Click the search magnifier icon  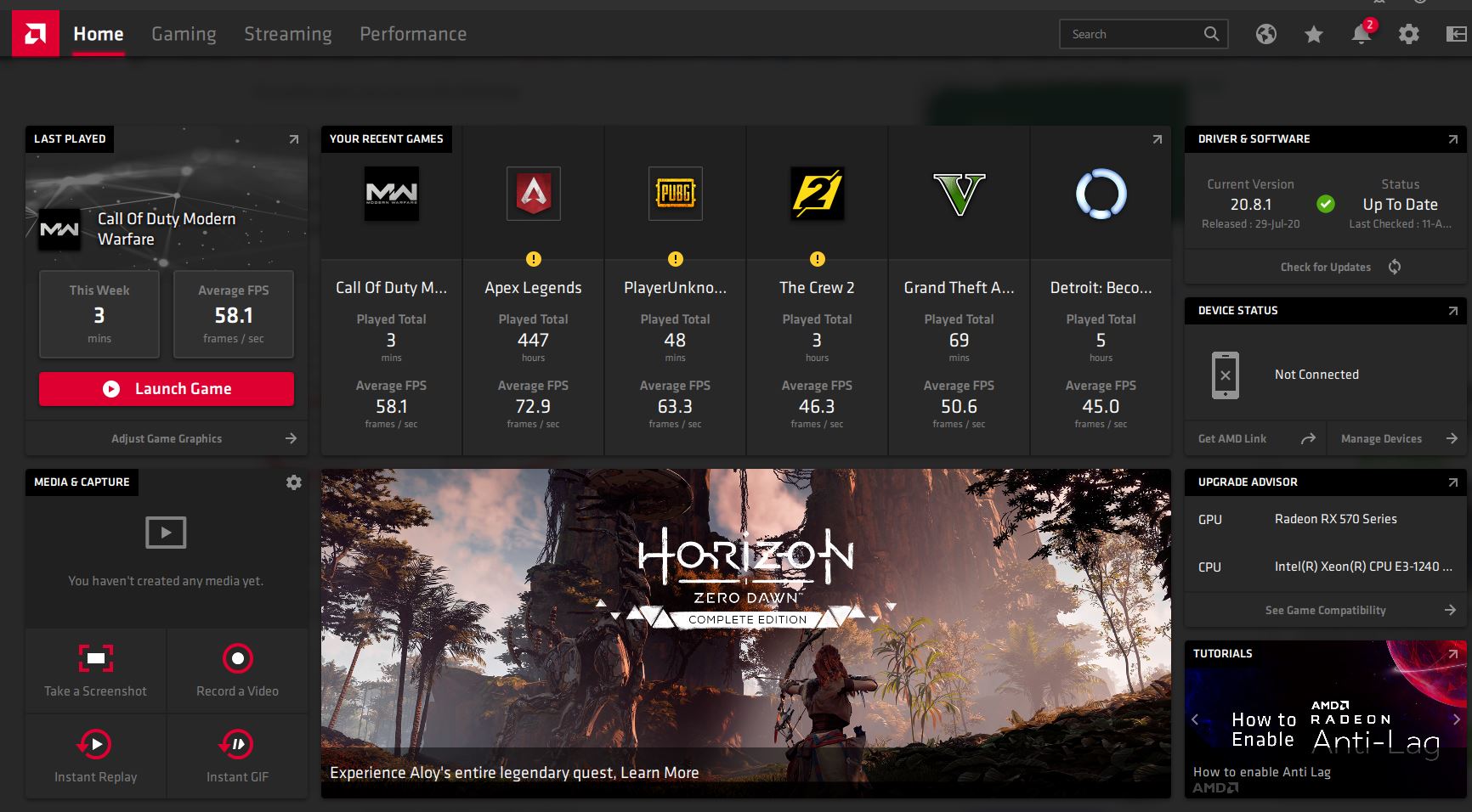[x=1211, y=34]
